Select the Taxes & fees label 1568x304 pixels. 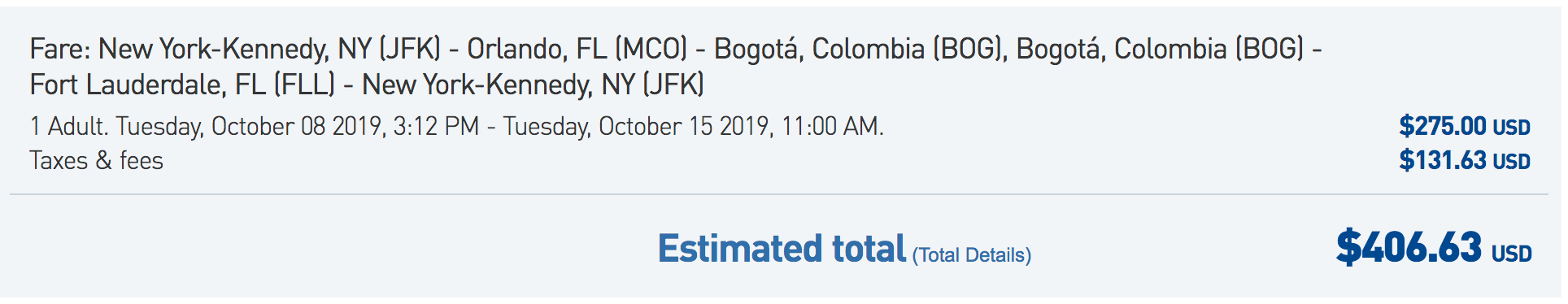pos(97,160)
